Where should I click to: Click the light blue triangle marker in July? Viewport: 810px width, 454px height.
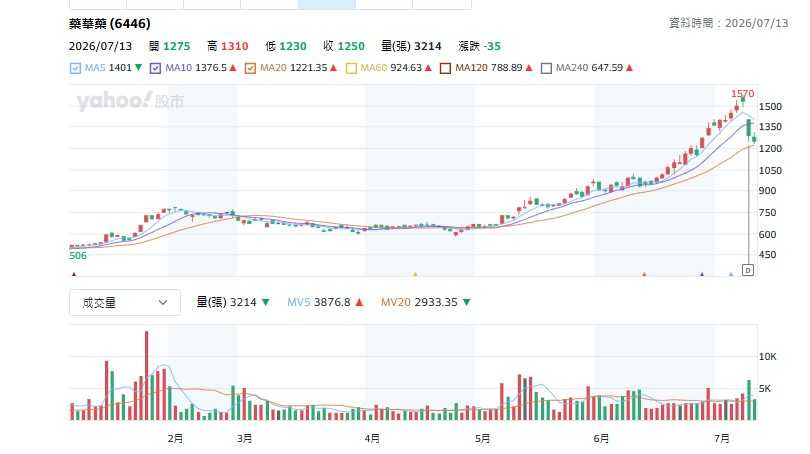pyautogui.click(x=730, y=274)
